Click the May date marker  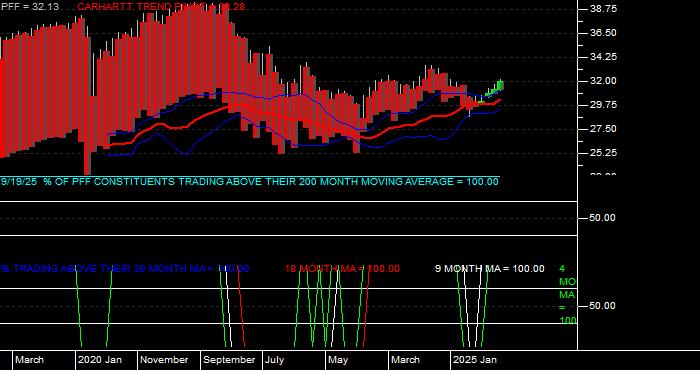point(338,360)
